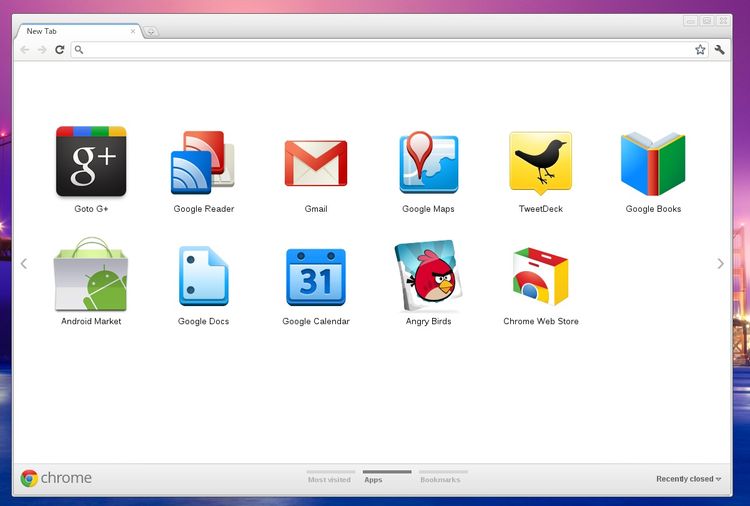Open the Chrome Web Store
The image size is (750, 506).
pyautogui.click(x=540, y=276)
